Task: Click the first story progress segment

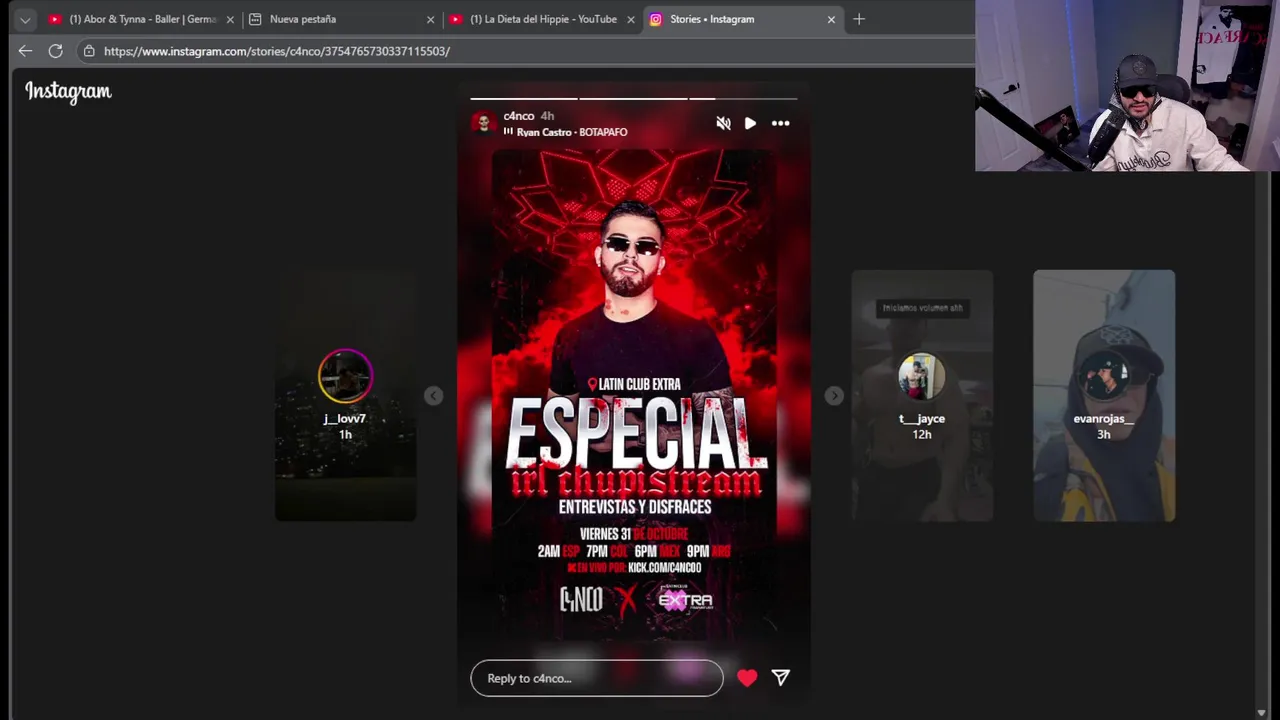Action: (524, 99)
